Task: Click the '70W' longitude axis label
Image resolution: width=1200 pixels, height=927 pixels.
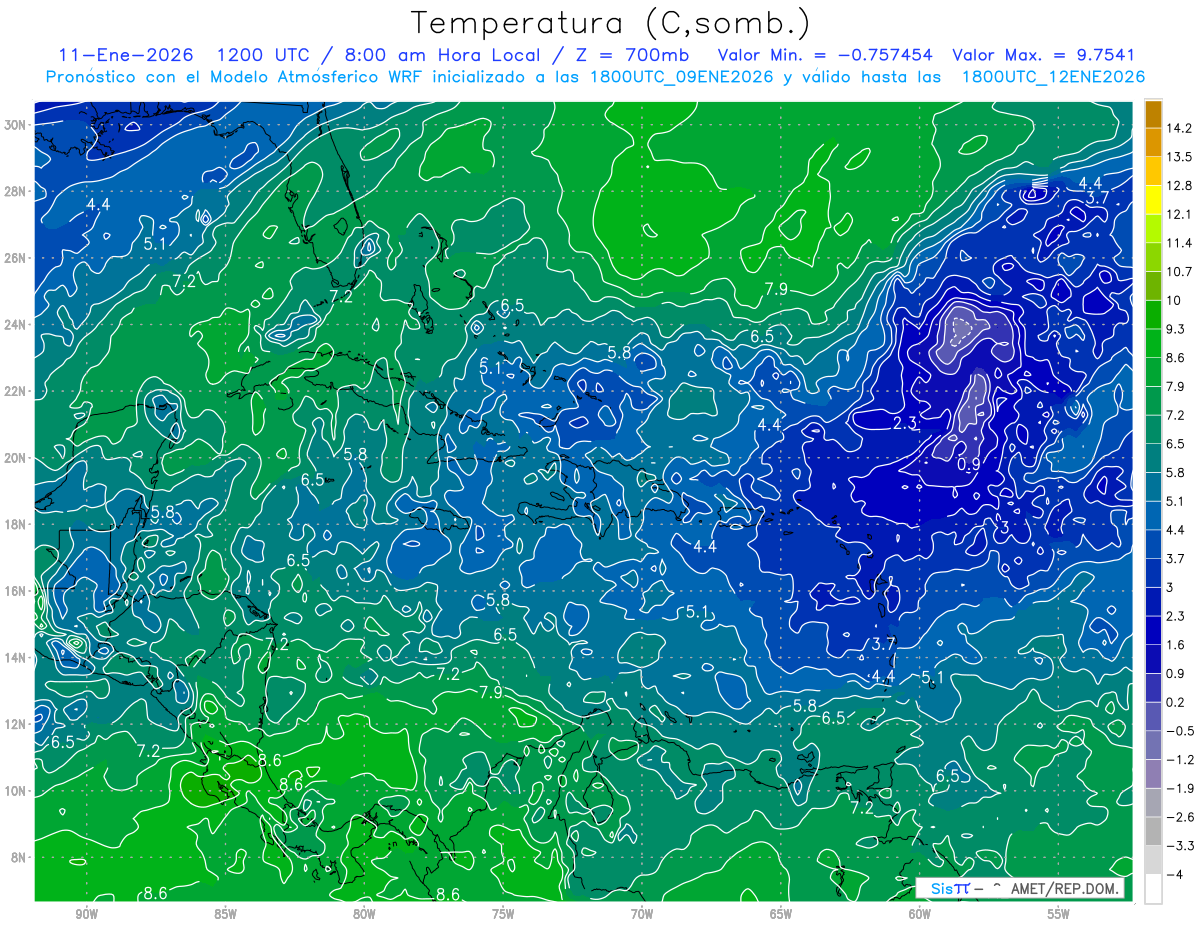Action: point(642,915)
